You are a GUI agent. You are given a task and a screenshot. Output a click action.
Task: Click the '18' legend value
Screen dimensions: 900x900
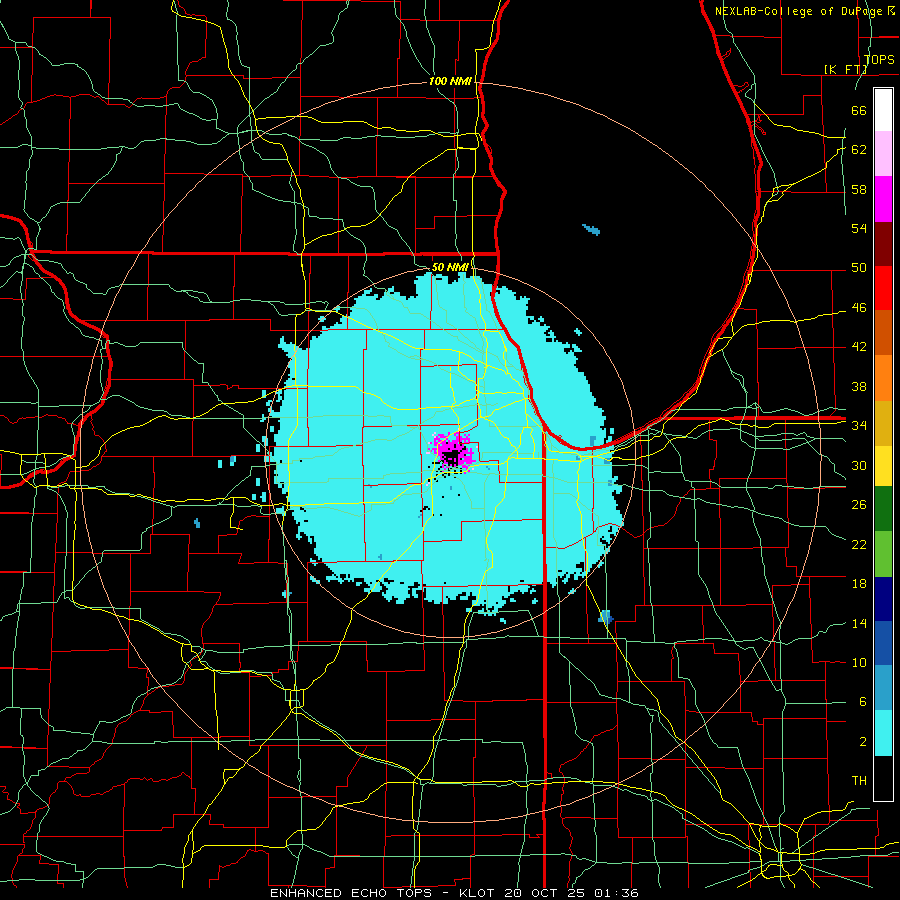click(x=859, y=584)
